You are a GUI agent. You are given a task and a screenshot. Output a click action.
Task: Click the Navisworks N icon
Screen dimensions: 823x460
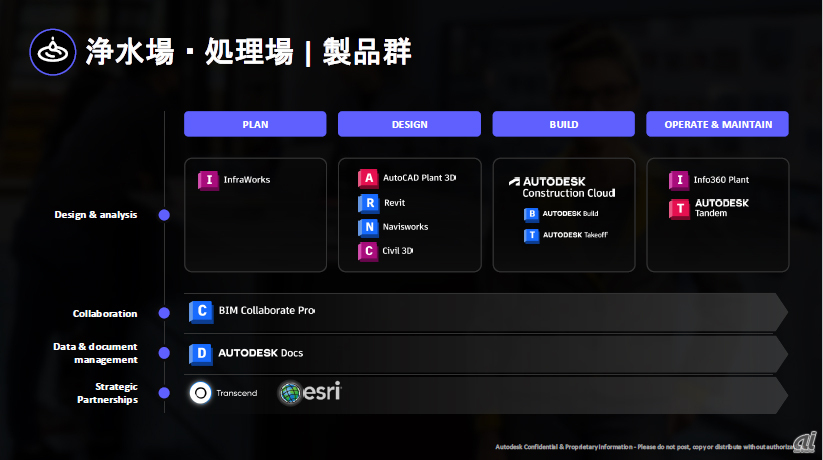click(x=368, y=227)
